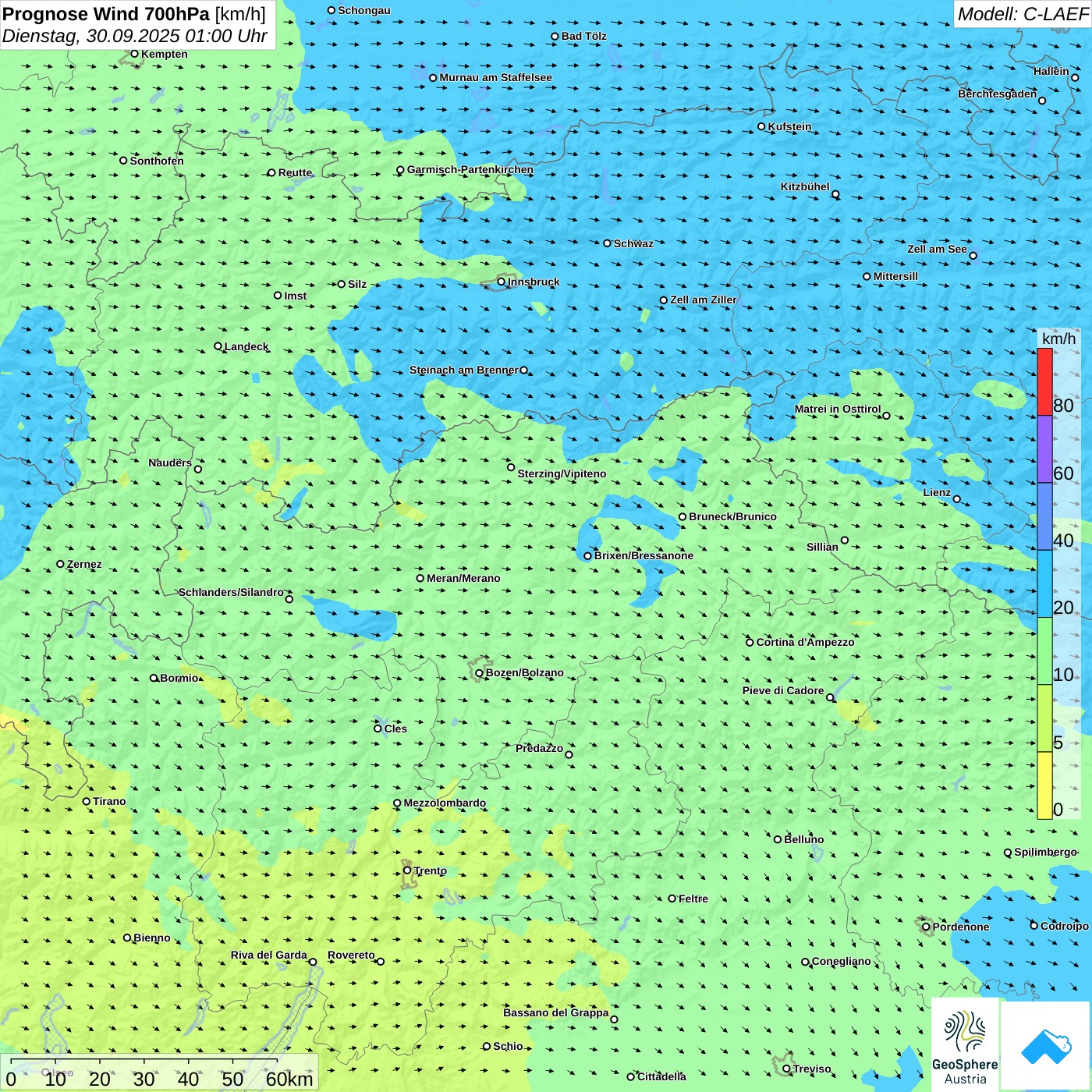Screen dimensions: 1092x1092
Task: Click the blue cloud arrow logo
Action: coord(1046,1046)
